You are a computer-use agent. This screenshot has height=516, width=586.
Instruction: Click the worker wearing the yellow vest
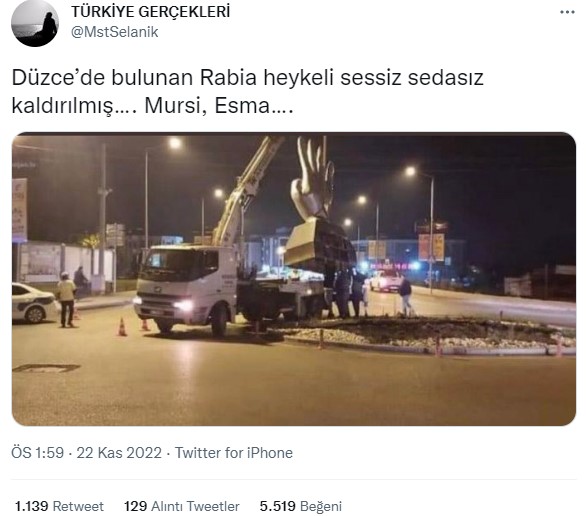point(67,300)
